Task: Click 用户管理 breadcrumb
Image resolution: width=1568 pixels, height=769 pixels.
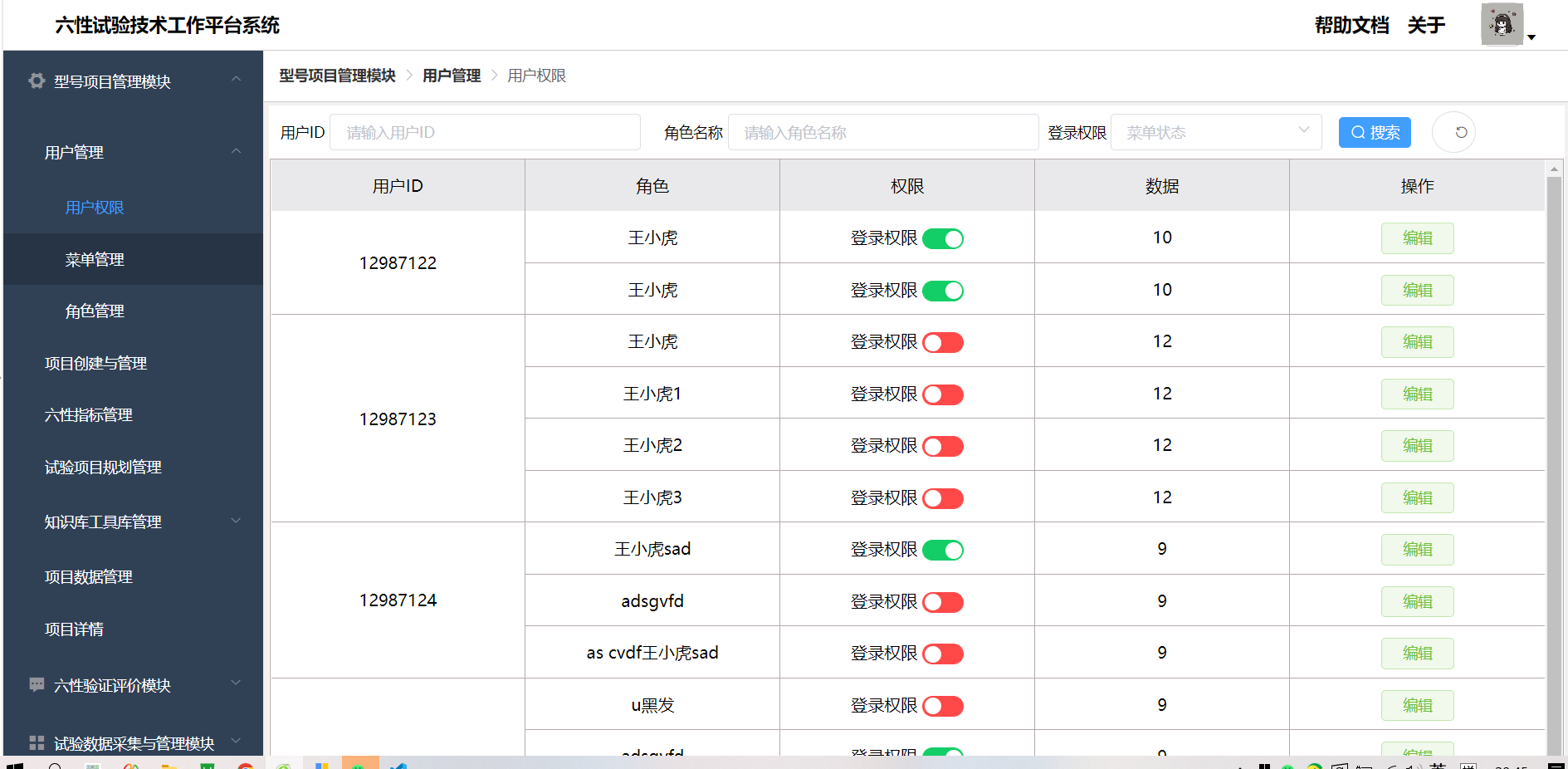Action: (452, 76)
